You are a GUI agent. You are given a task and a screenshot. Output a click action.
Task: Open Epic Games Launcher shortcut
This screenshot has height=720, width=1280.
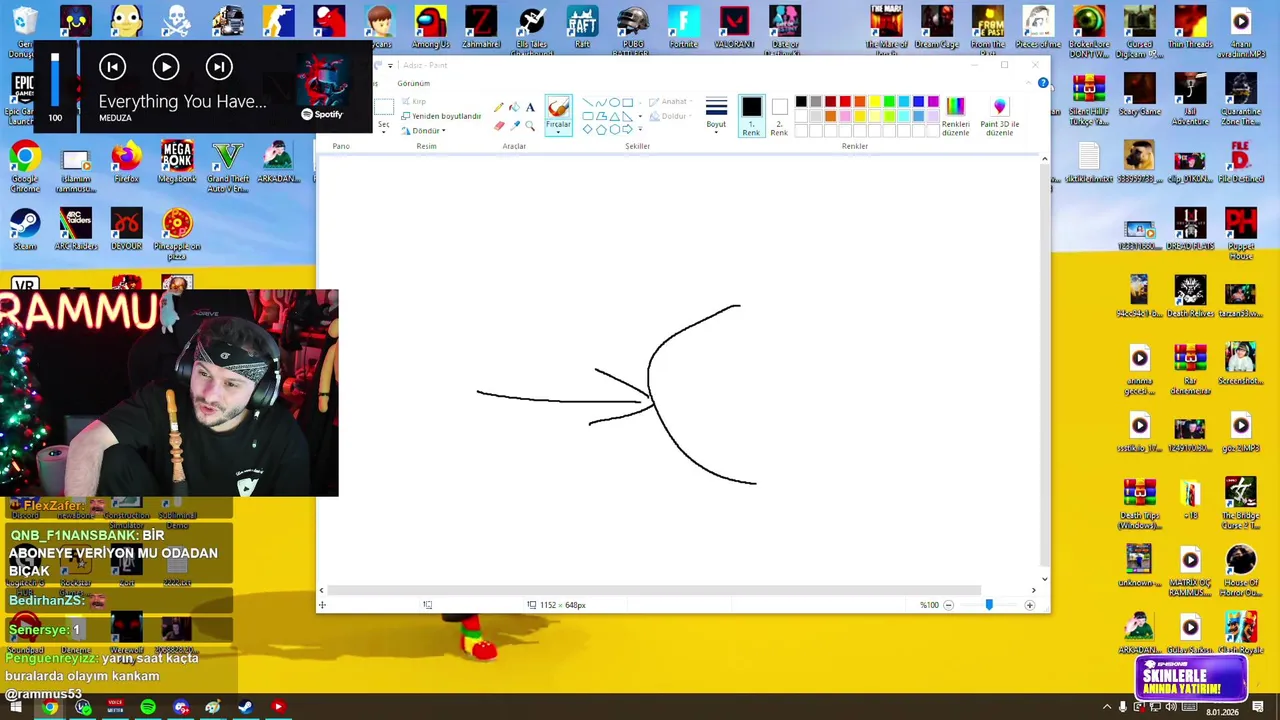[x=22, y=99]
